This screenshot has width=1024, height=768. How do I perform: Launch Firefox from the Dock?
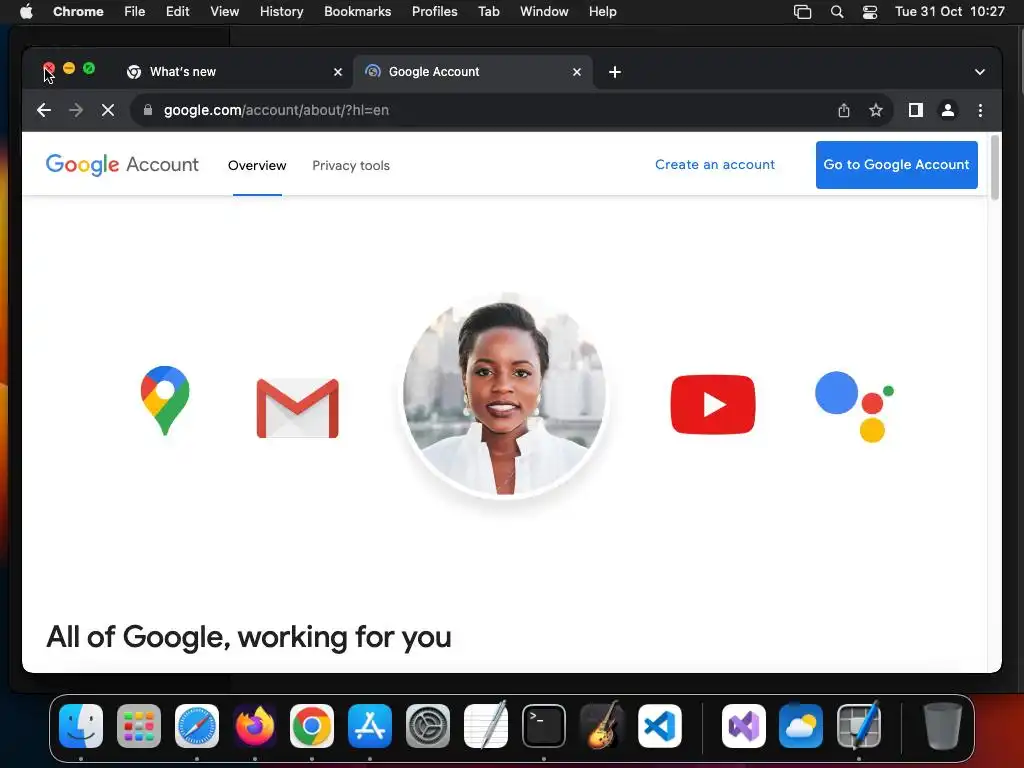[x=255, y=726]
